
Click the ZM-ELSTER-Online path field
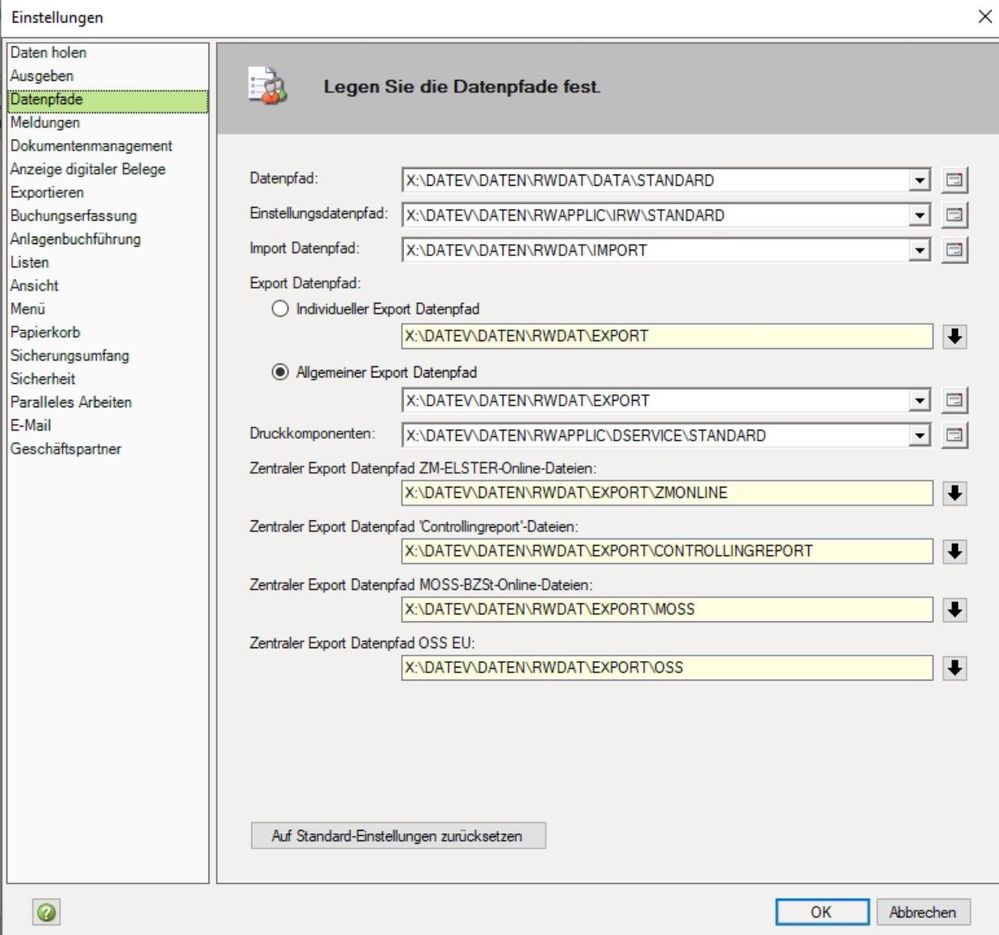point(667,493)
